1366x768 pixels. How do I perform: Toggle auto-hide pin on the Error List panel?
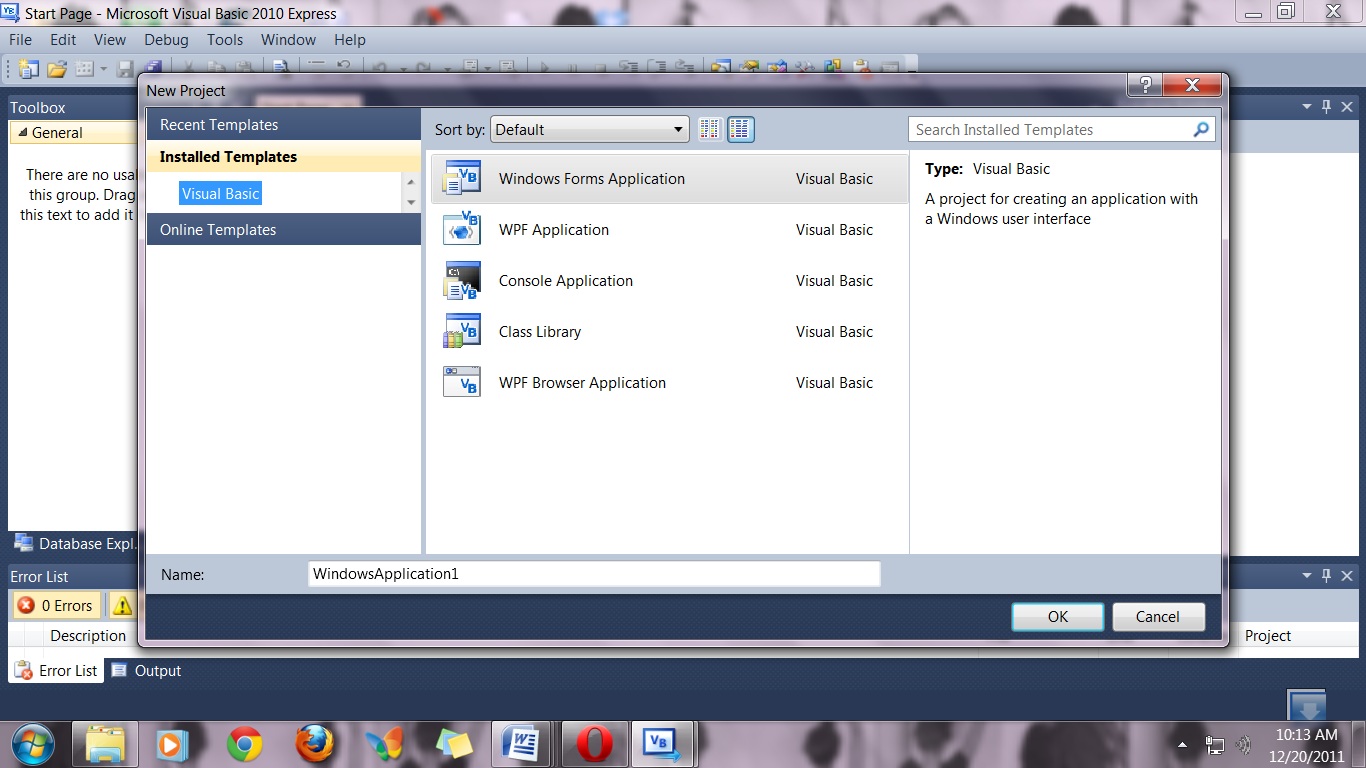pyautogui.click(x=1327, y=576)
